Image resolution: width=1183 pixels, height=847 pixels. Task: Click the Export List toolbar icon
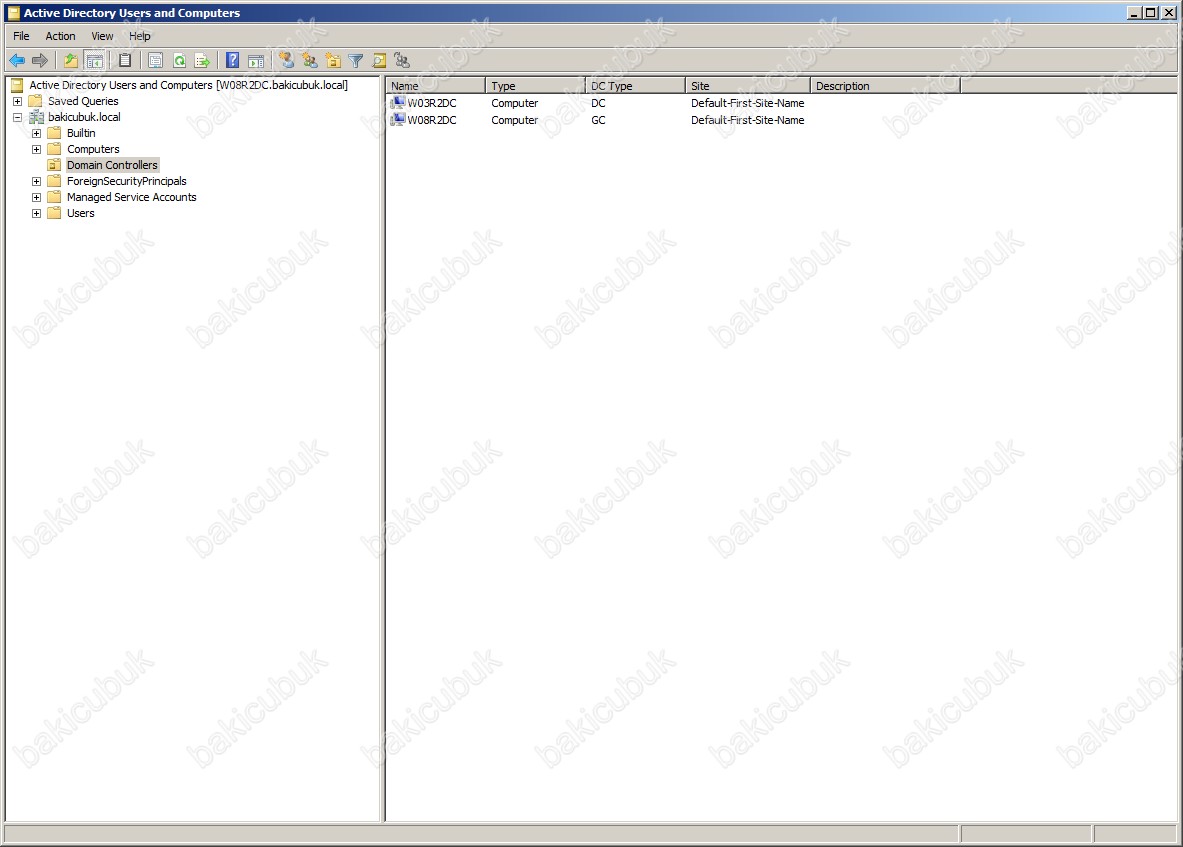coord(202,60)
